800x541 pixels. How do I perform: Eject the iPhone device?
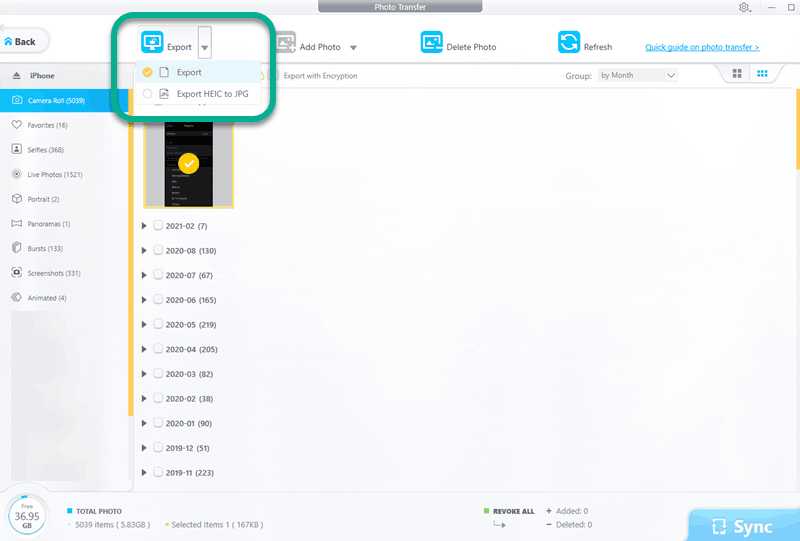tap(16, 76)
